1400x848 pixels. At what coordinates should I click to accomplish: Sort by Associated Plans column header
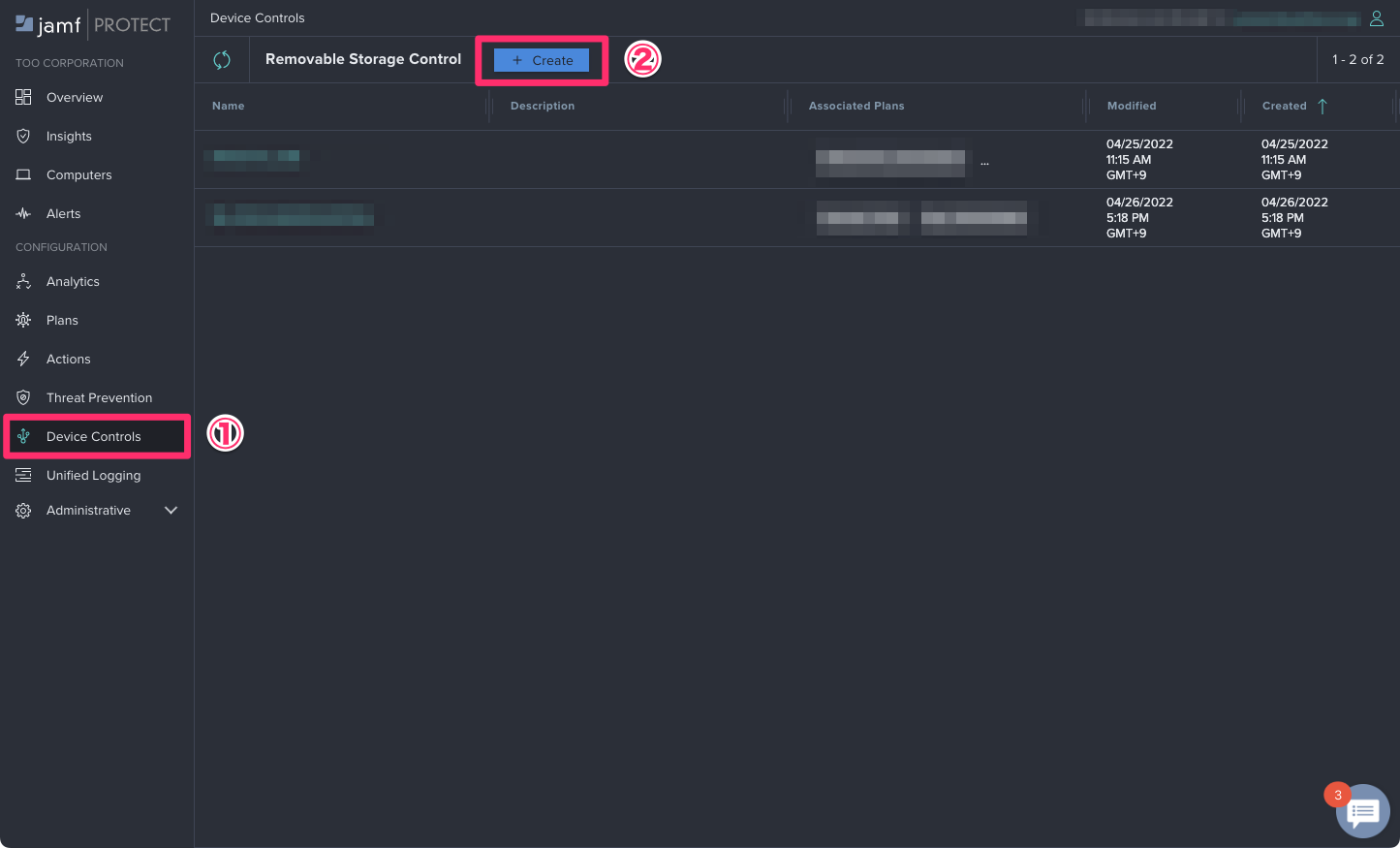pyautogui.click(x=856, y=106)
